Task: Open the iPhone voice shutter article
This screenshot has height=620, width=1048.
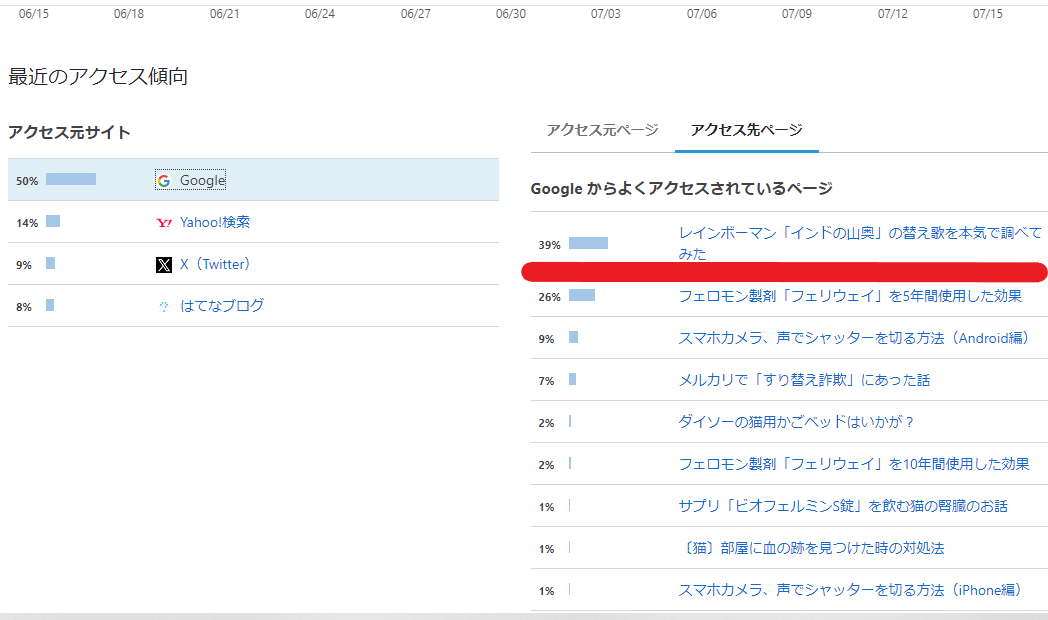Action: (x=850, y=590)
